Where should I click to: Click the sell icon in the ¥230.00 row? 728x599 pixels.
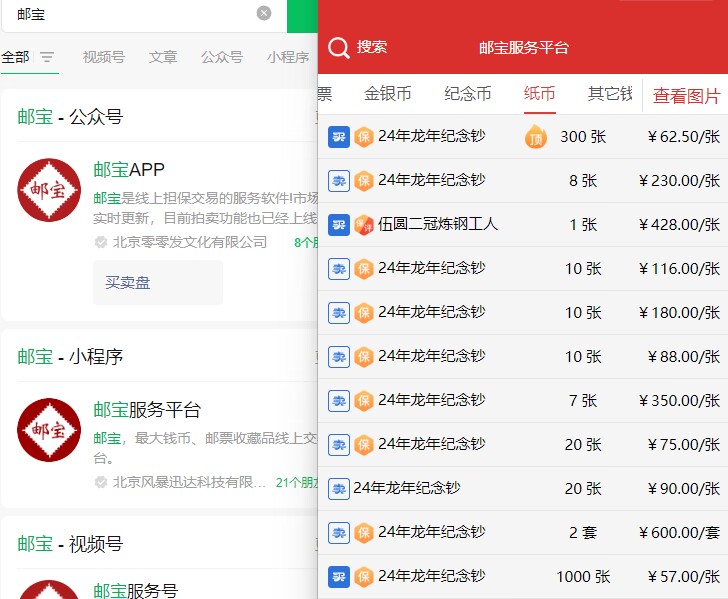pyautogui.click(x=339, y=181)
